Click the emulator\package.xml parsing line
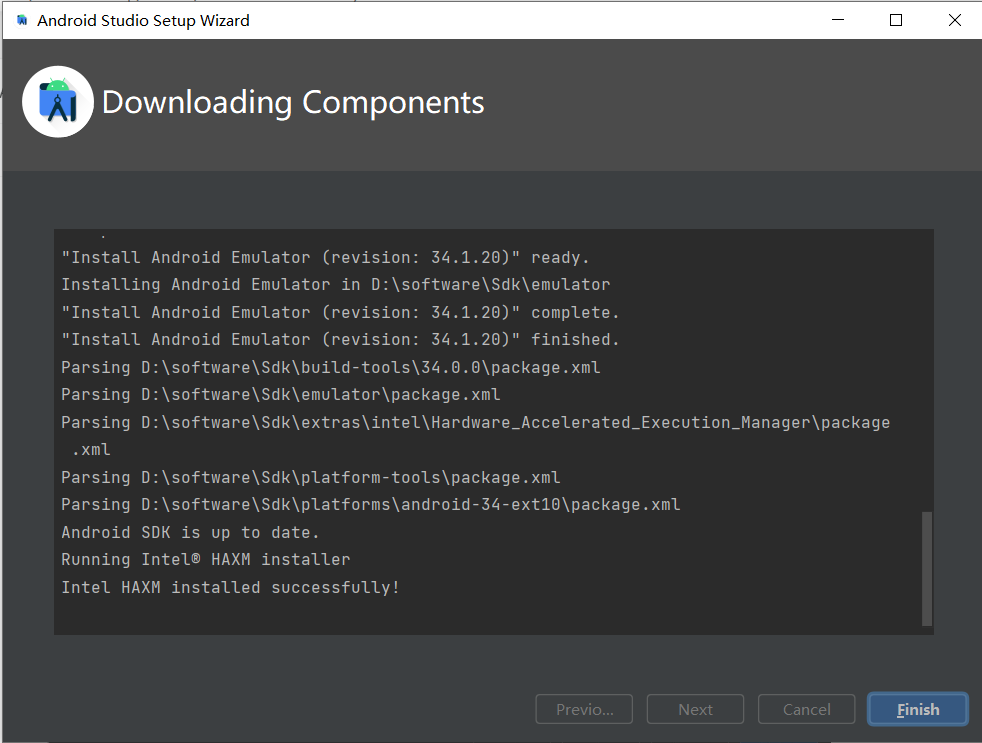The image size is (982, 743). tap(281, 395)
